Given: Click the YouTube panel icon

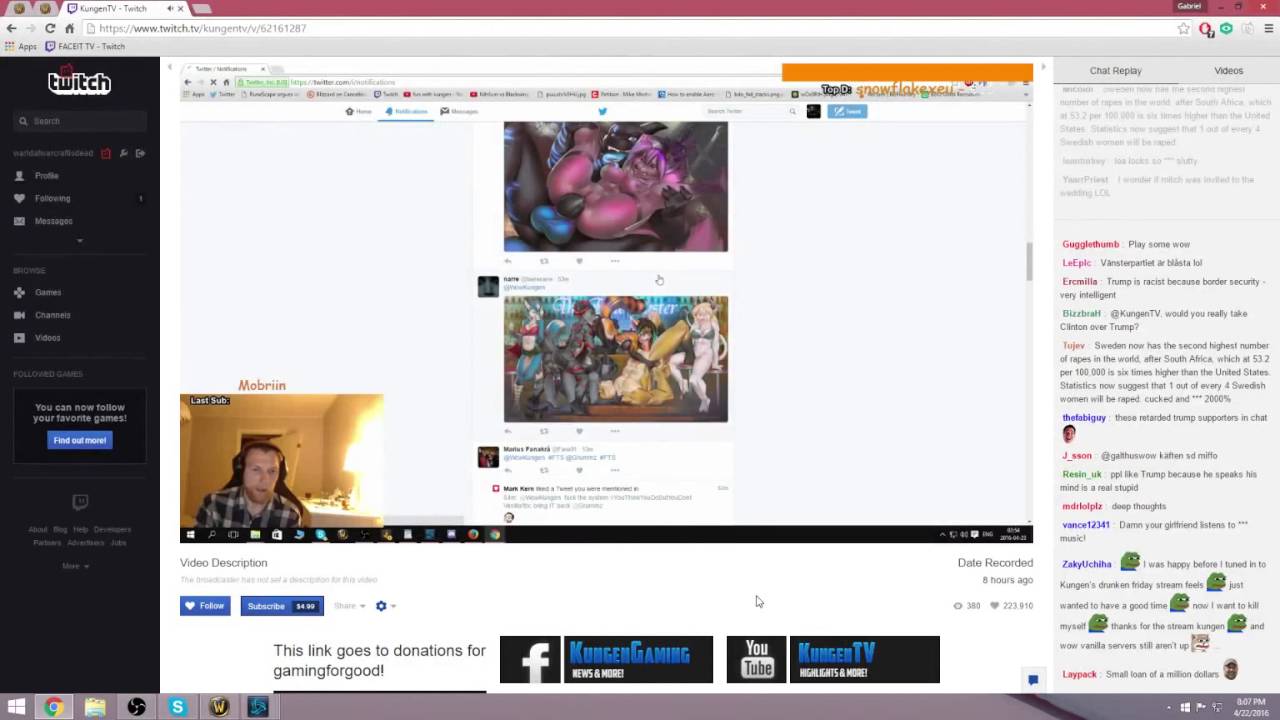Looking at the screenshot, I should click(x=756, y=660).
